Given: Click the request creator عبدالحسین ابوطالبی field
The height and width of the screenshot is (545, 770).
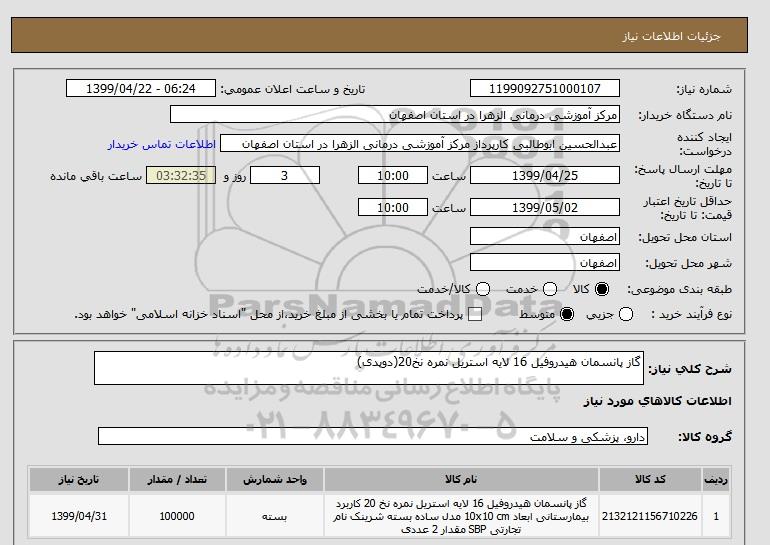Looking at the screenshot, I should pyautogui.click(x=420, y=144).
